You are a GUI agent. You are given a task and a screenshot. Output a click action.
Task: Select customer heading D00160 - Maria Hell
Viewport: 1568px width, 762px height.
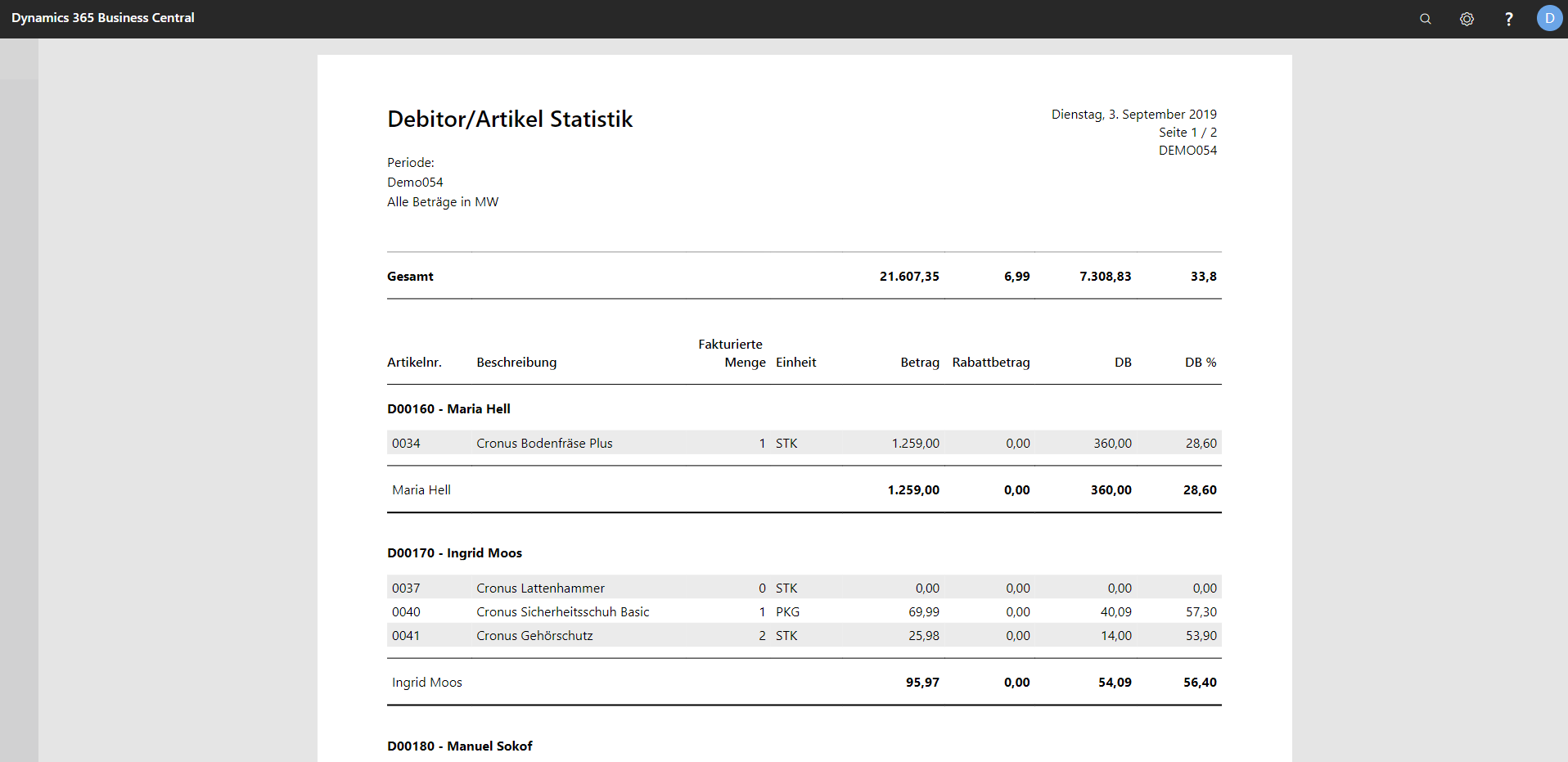tap(448, 409)
